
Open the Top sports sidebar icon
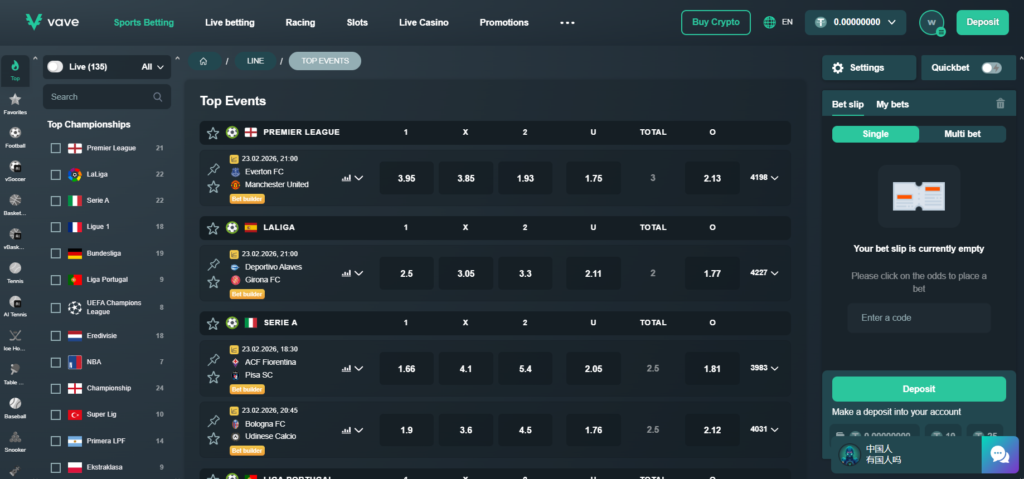click(x=15, y=71)
